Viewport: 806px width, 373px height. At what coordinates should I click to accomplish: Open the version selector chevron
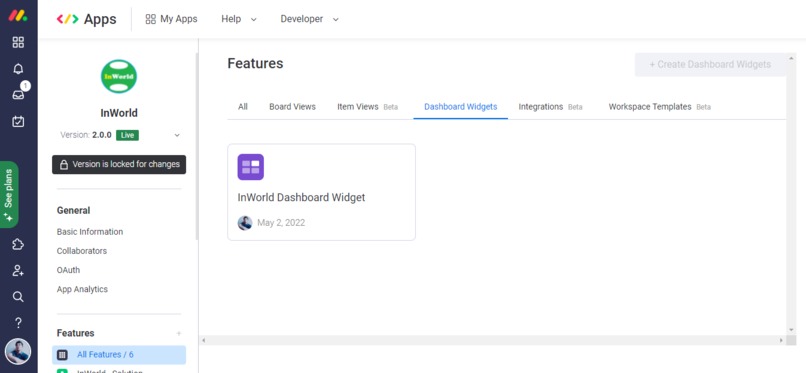(177, 136)
